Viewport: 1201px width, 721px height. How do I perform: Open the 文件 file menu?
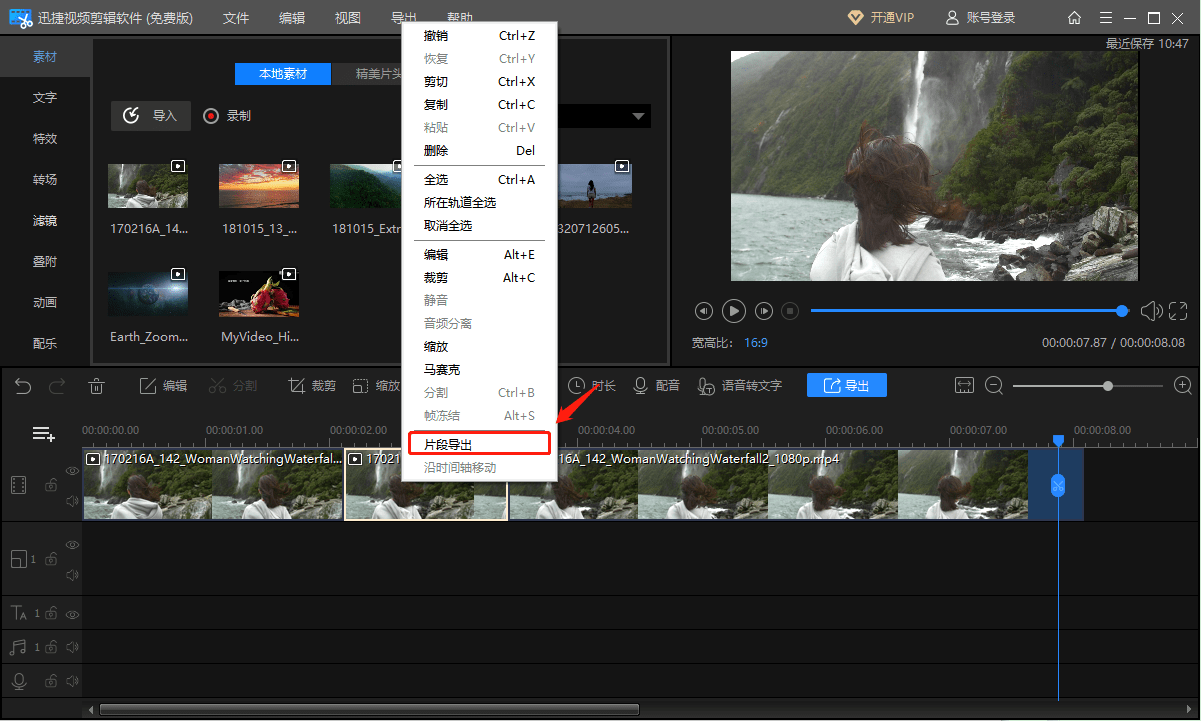236,18
